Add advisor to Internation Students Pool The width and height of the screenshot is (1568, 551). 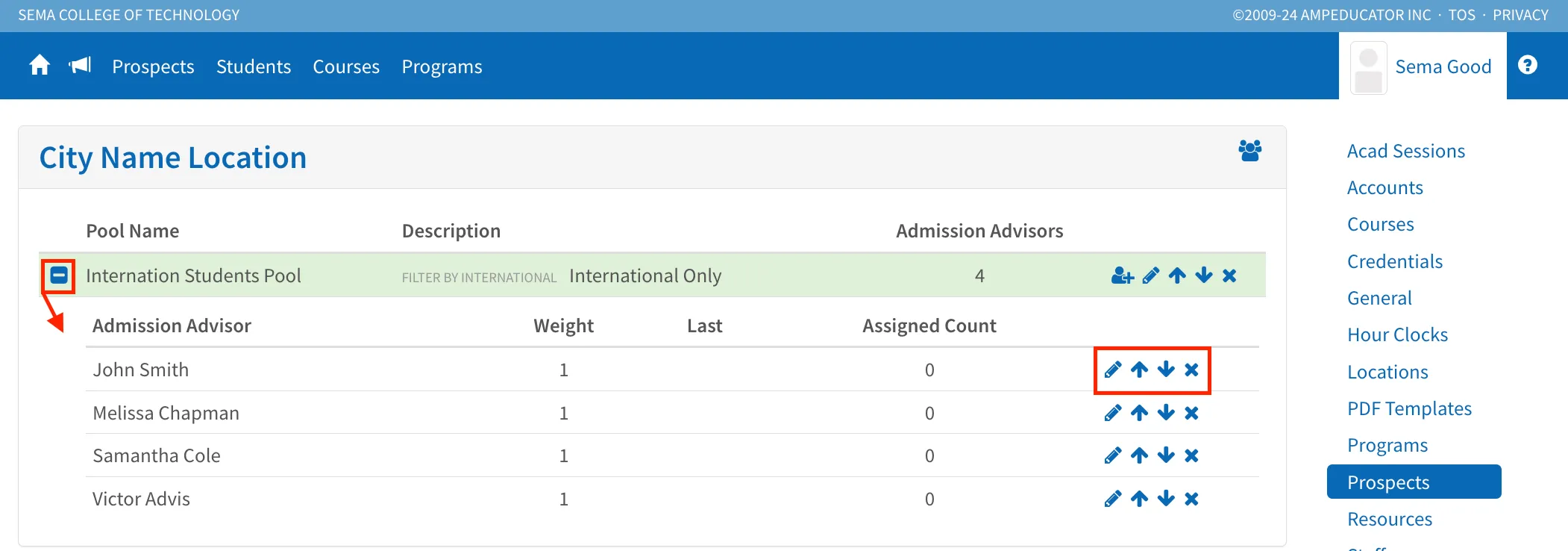pos(1122,276)
